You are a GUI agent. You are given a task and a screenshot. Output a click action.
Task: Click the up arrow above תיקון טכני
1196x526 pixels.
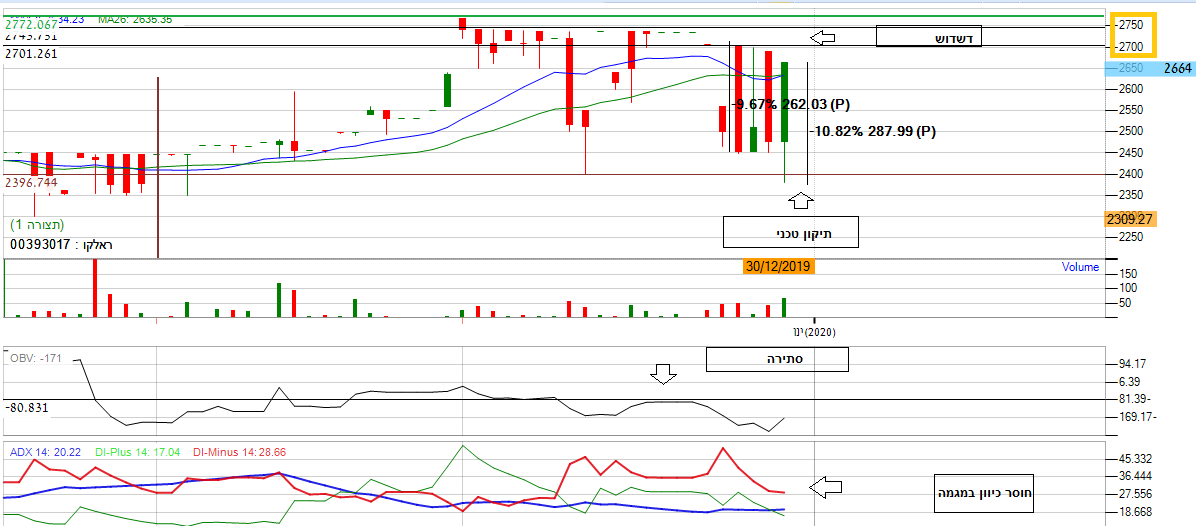point(800,201)
